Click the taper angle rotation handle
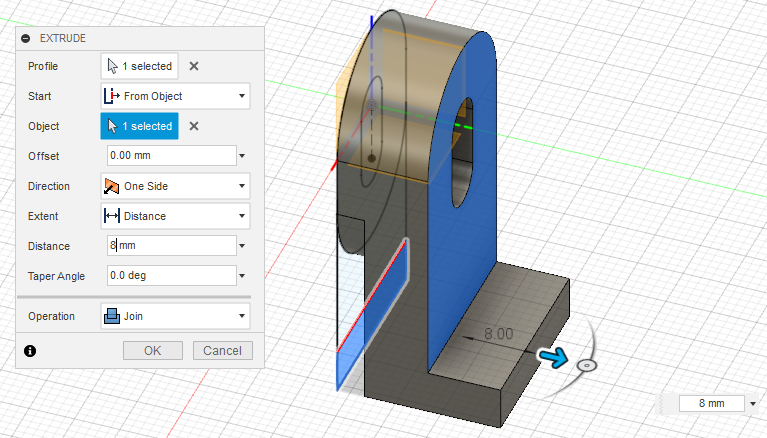 point(587,365)
